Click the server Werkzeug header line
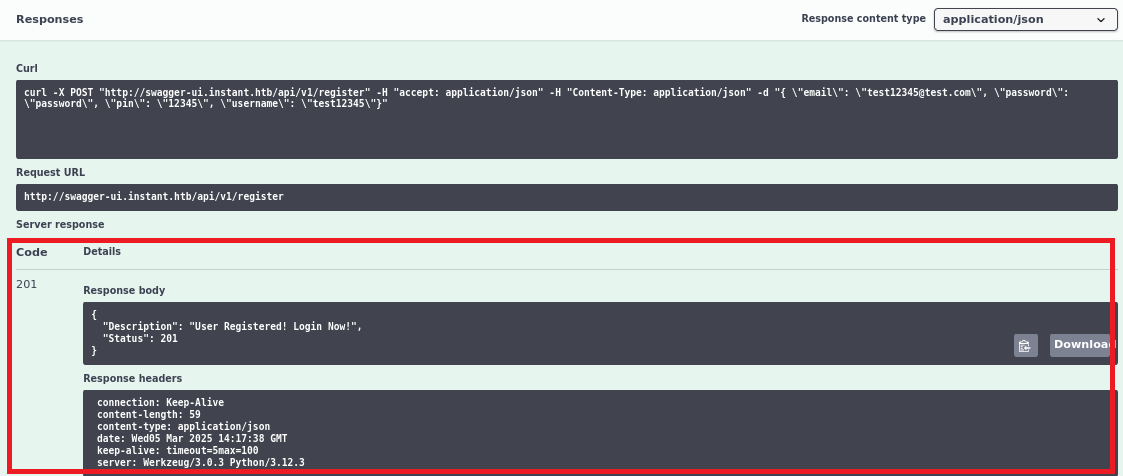 tap(200, 463)
